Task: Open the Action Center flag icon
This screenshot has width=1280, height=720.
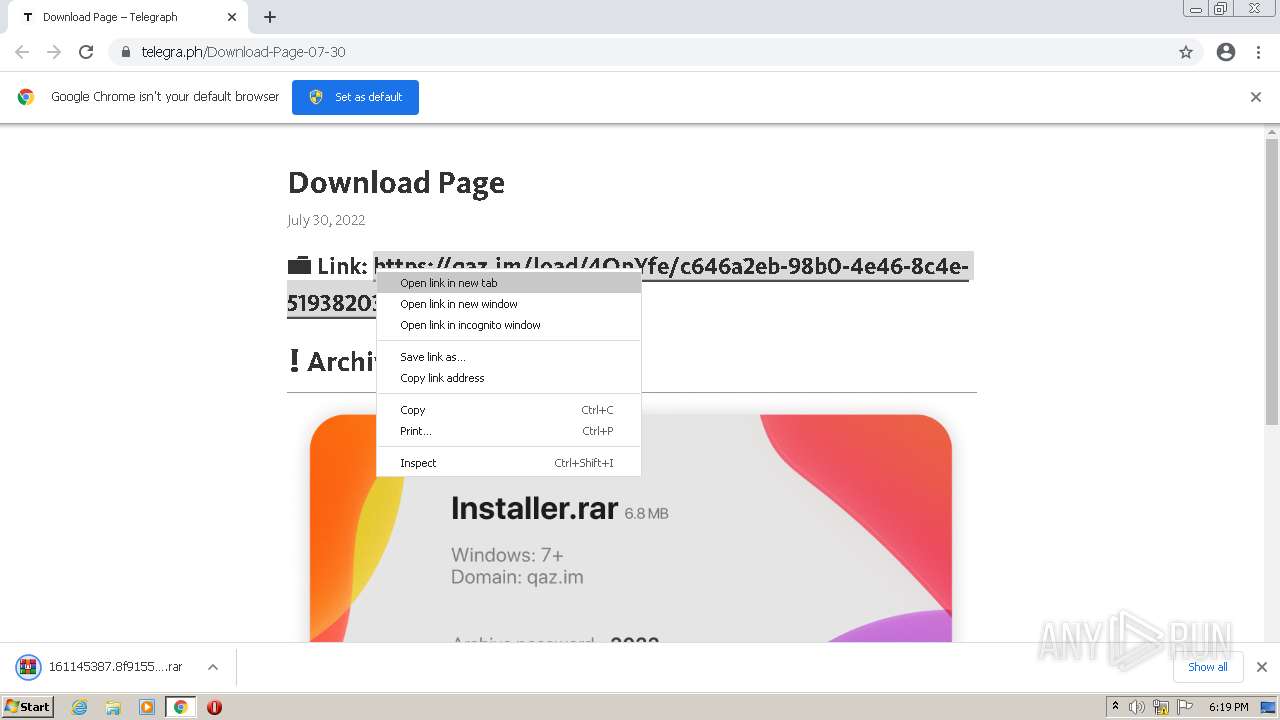Action: point(1184,707)
